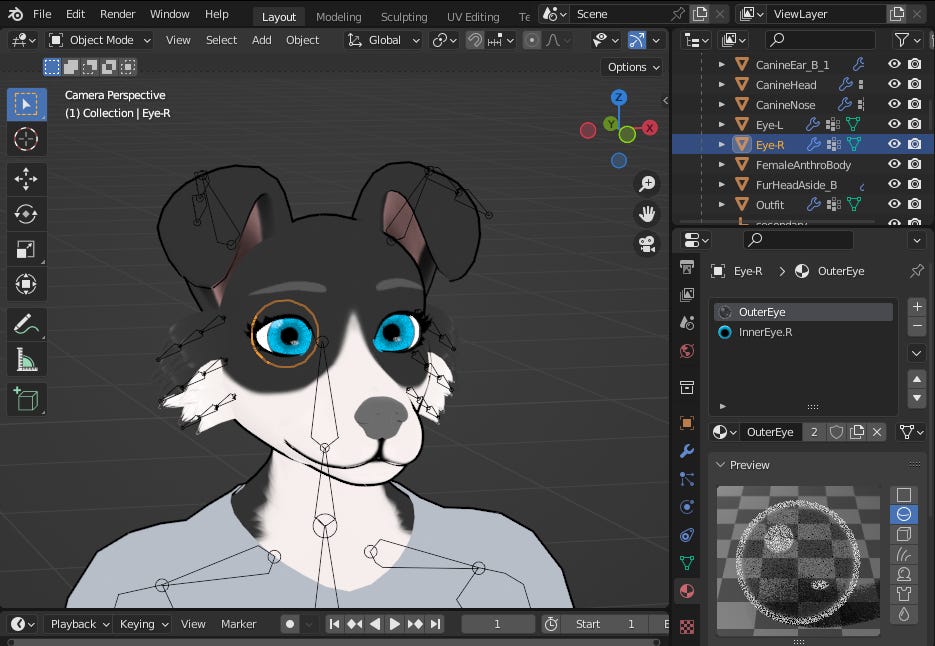
Task: Click the outliner search field
Action: click(x=821, y=40)
